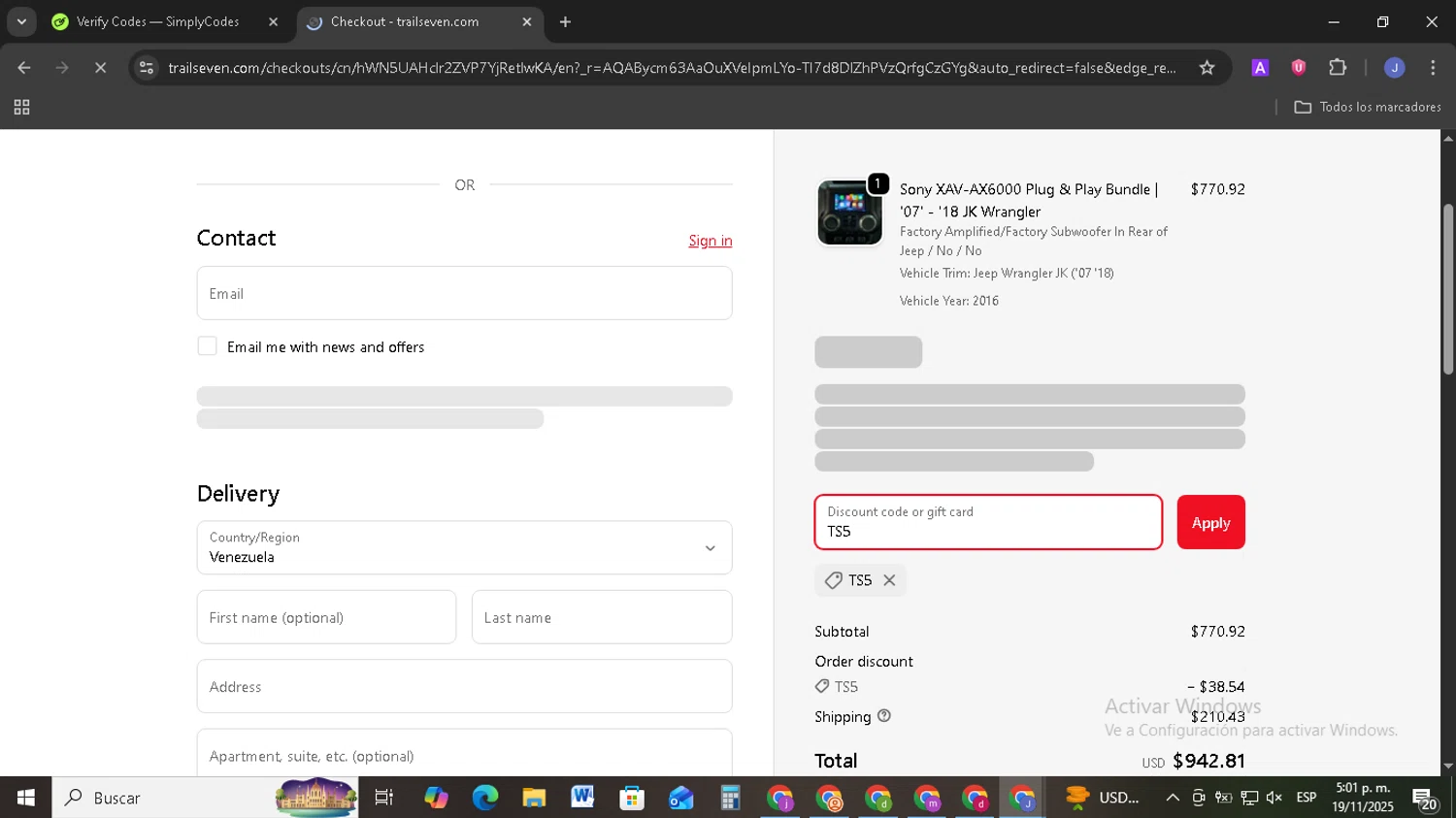
Task: Focus the Apartment, suite, etc. field
Action: [x=464, y=754]
